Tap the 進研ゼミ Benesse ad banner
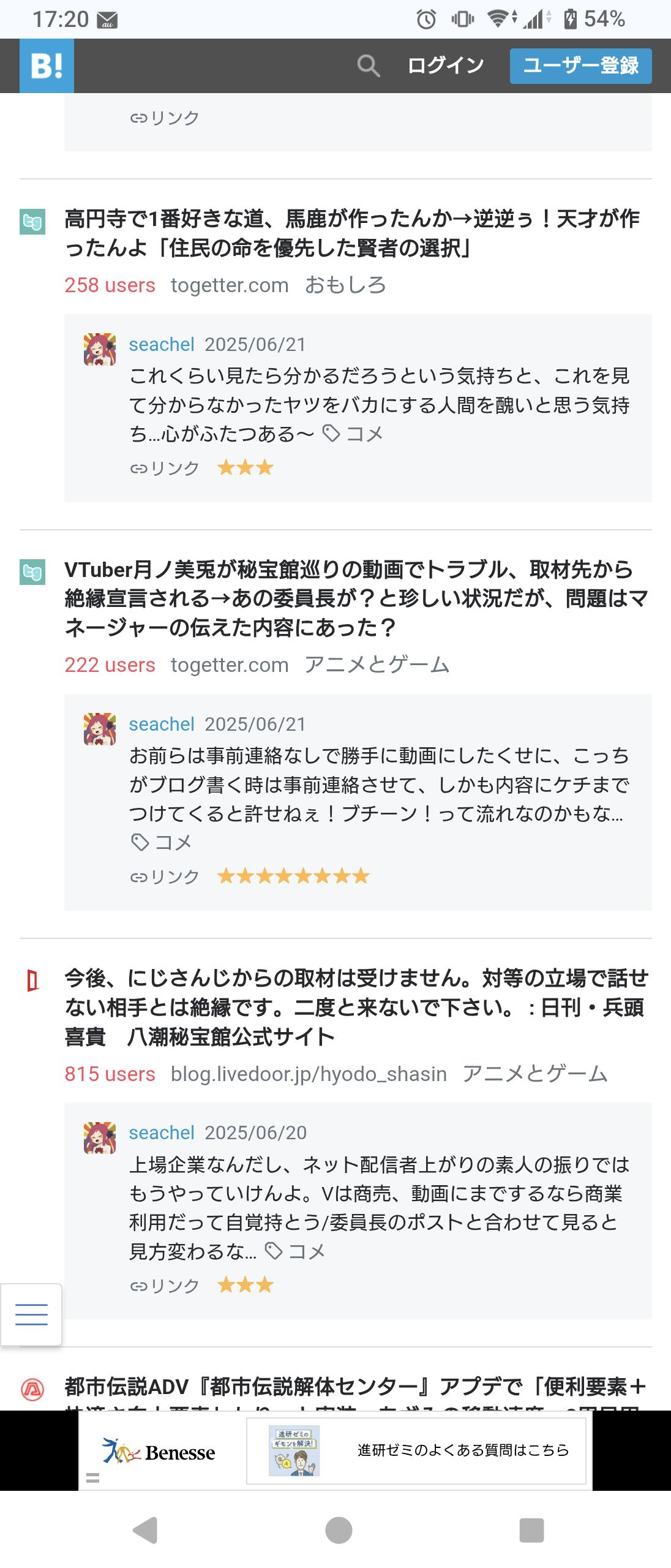The image size is (671, 1568). tap(335, 1450)
